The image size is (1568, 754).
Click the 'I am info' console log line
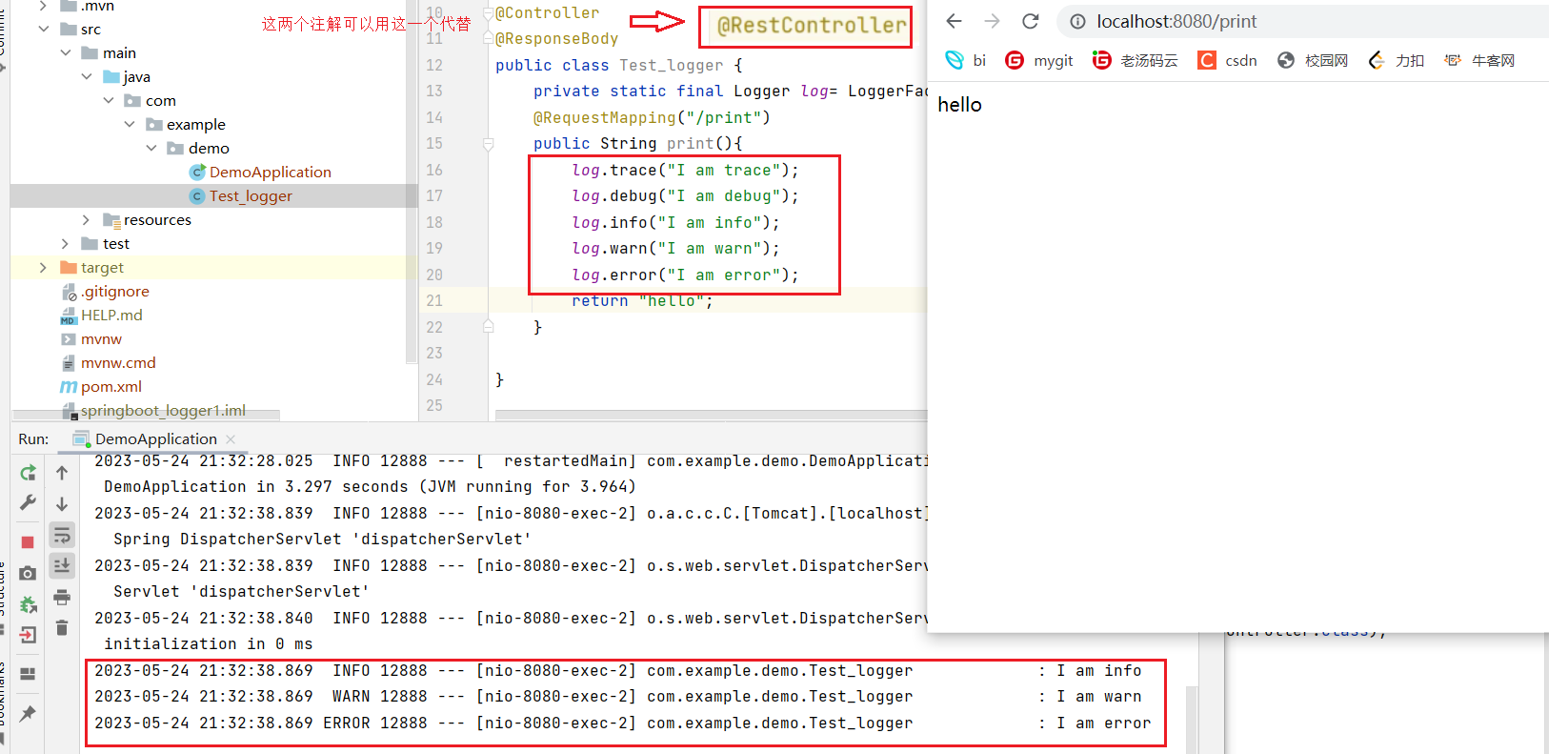(617, 671)
